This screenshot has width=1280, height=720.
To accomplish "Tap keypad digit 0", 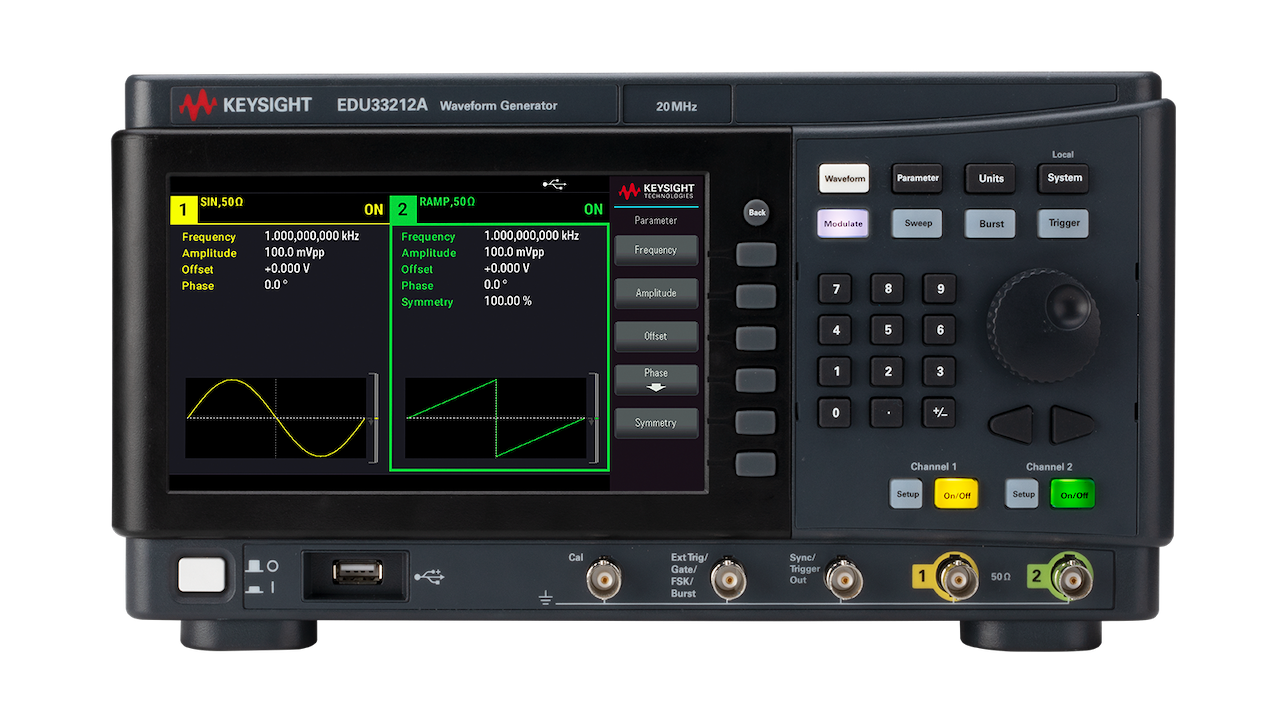I will click(x=836, y=412).
